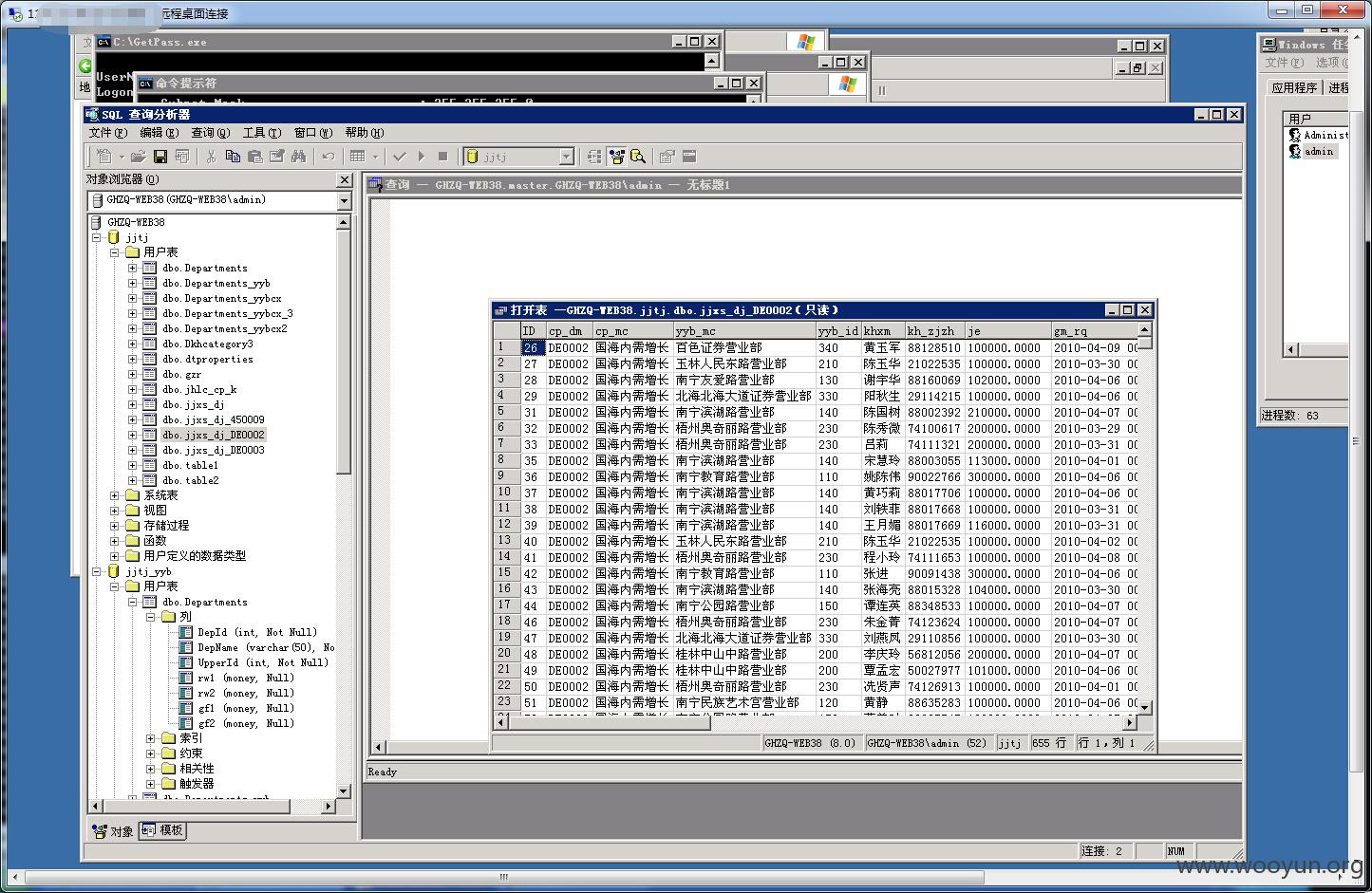
Task: Click the table grid vertical scrollbar down arrow
Action: (x=1144, y=707)
